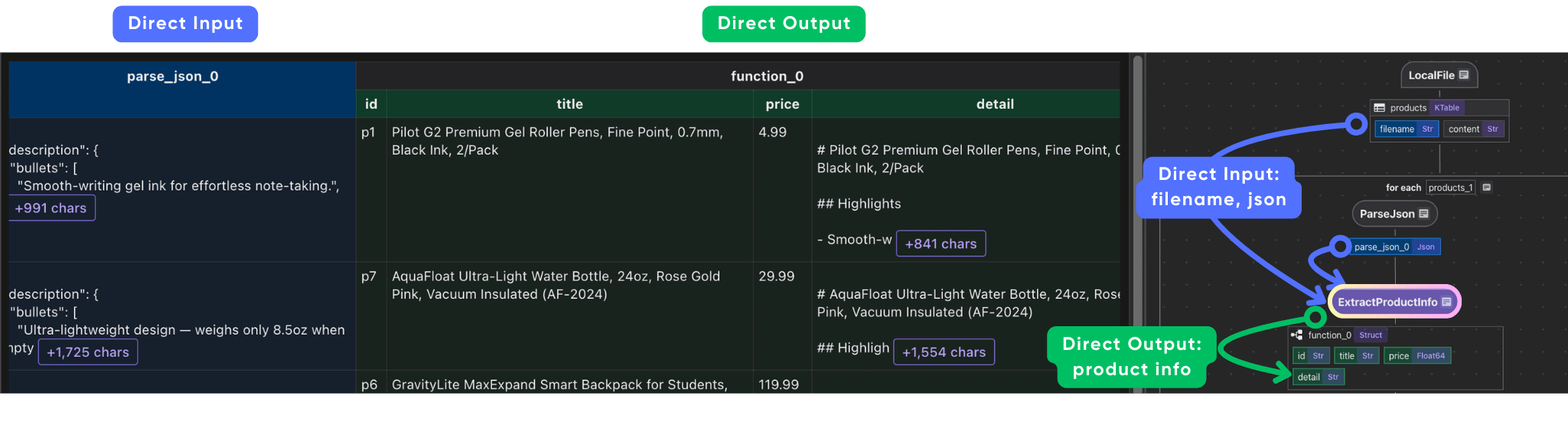The image size is (1568, 425).
Task: Click the note icon next to products_1
Action: (x=1486, y=188)
